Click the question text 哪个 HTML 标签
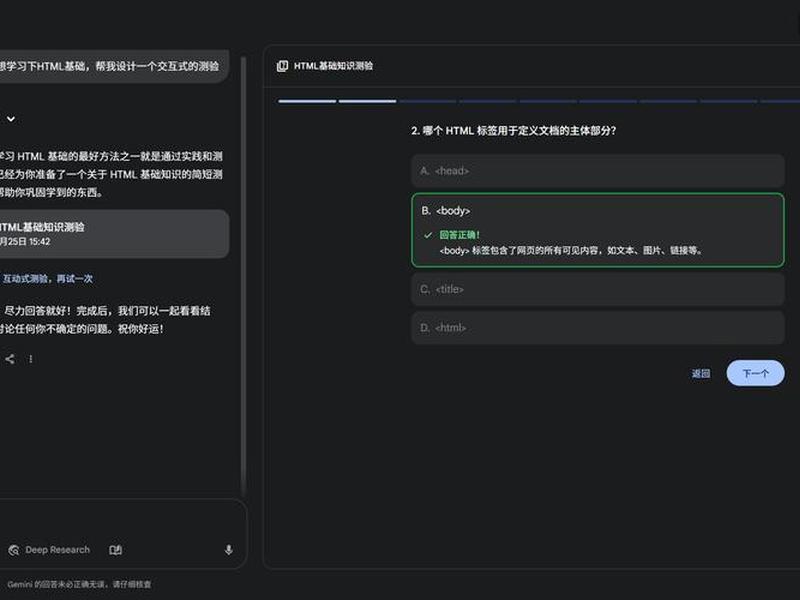Image resolution: width=800 pixels, height=600 pixels. [x=513, y=131]
